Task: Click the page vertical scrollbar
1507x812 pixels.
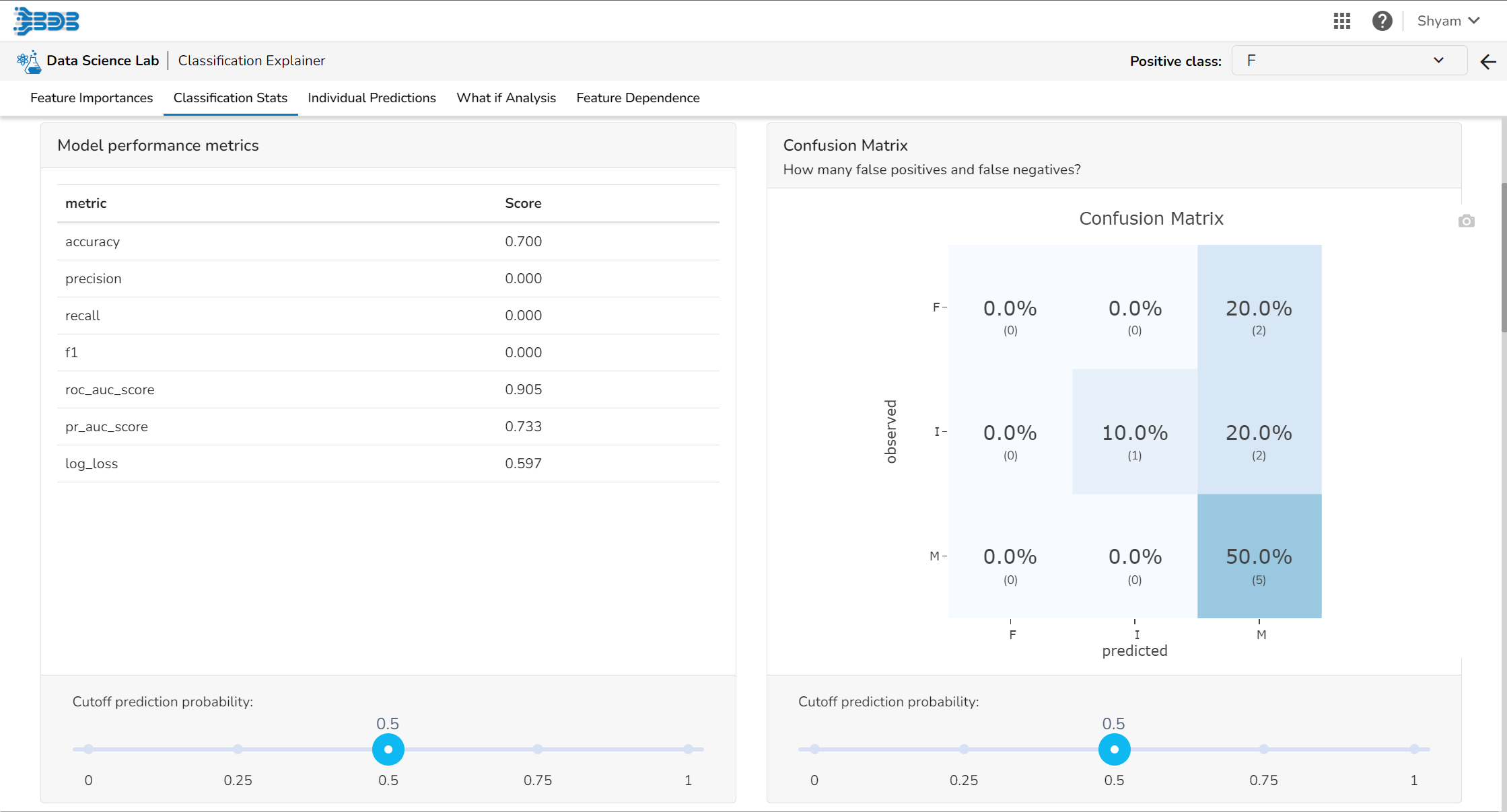Action: [x=1503, y=256]
